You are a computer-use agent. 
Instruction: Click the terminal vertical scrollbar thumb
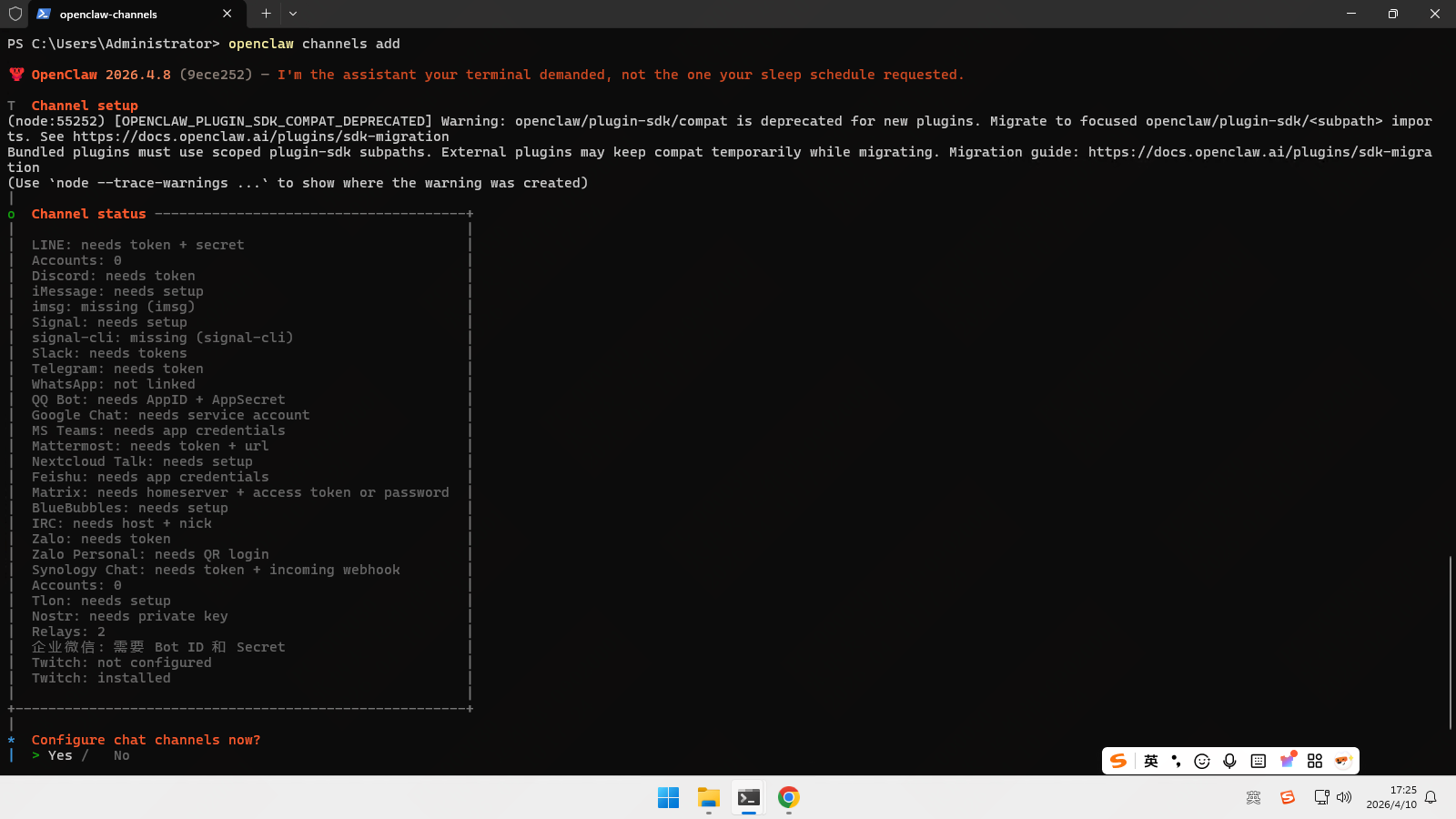tap(1451, 642)
